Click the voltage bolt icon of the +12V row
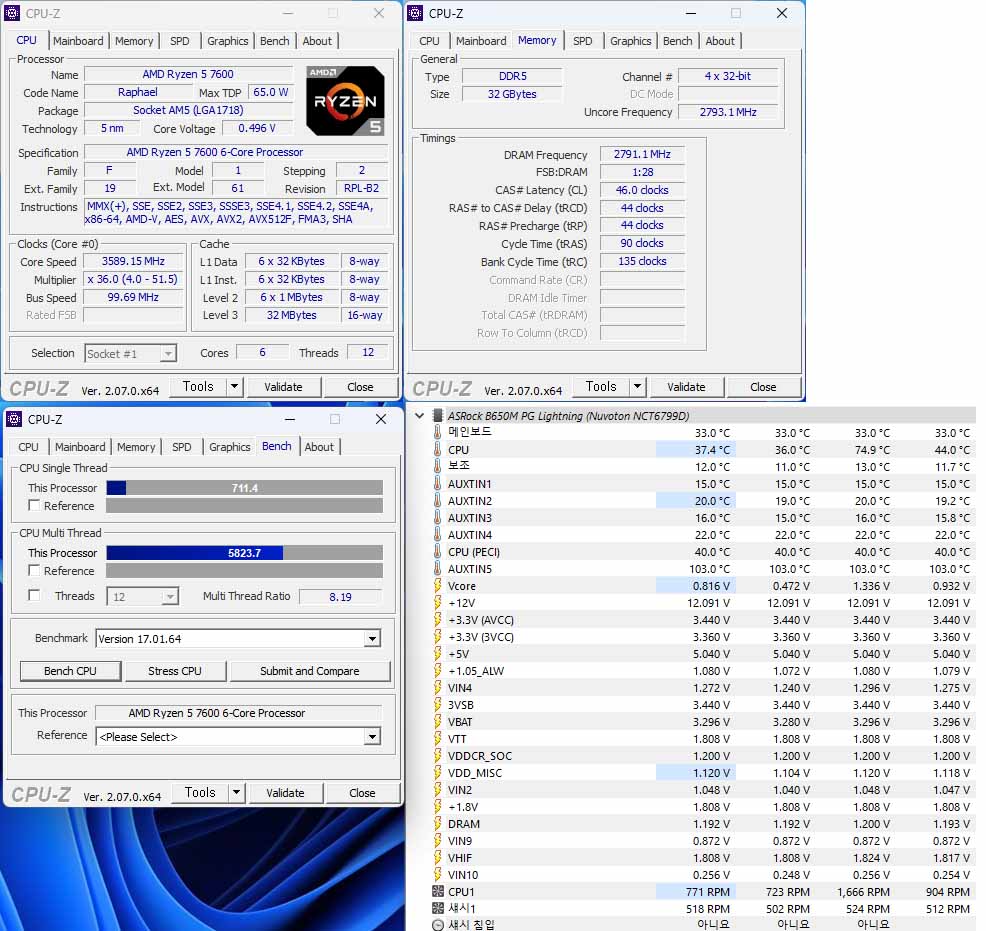The image size is (986, 931). 437,602
